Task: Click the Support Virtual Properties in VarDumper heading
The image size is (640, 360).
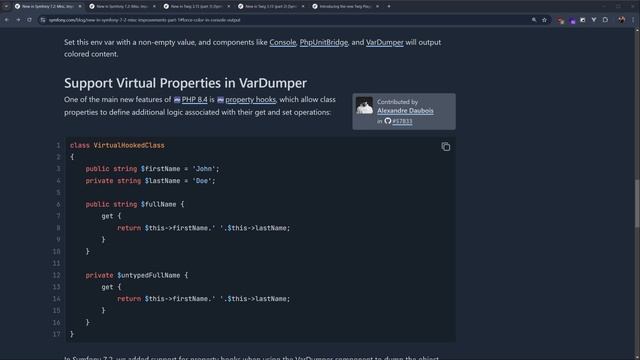Action: point(185,83)
